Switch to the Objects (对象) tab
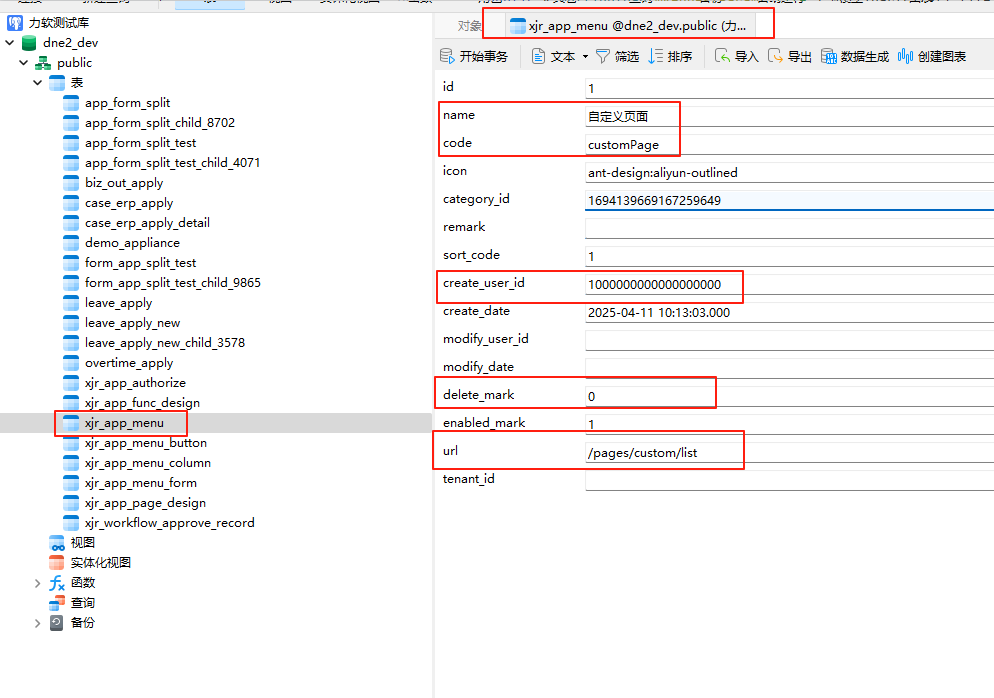 pos(469,26)
